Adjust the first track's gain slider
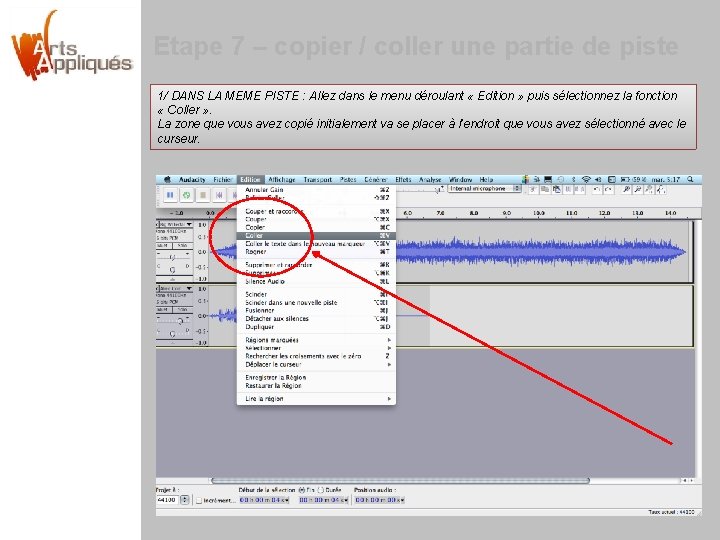The width and height of the screenshot is (720, 540). pyautogui.click(x=174, y=257)
